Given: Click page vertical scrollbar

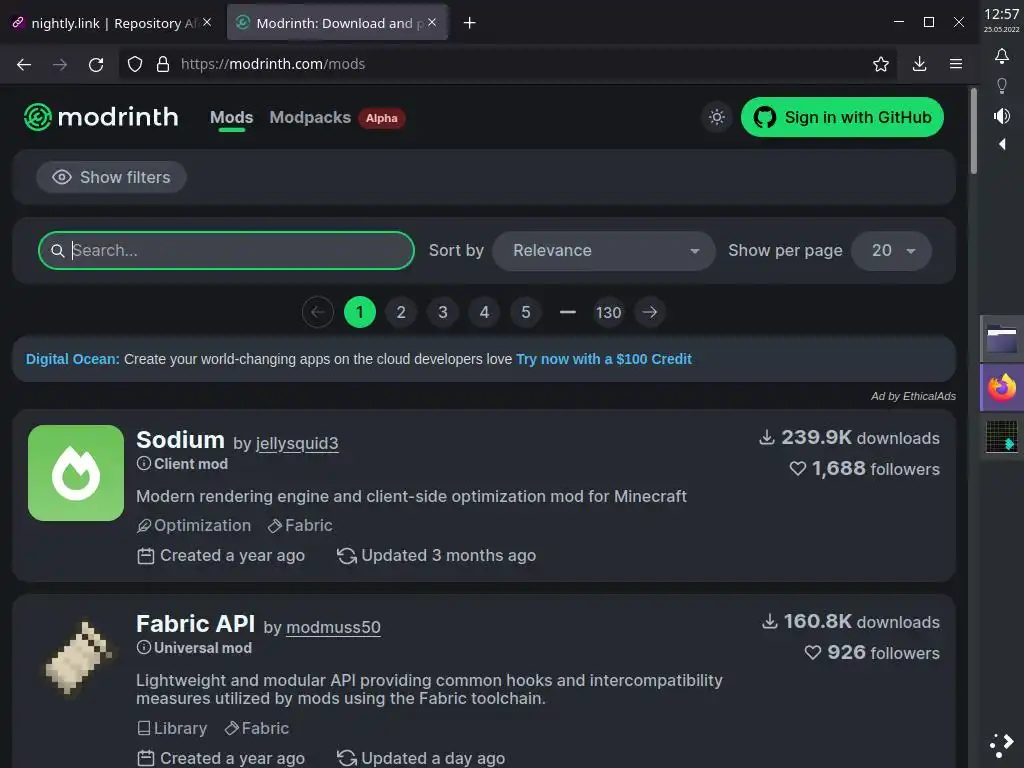Looking at the screenshot, I should click(x=973, y=131).
